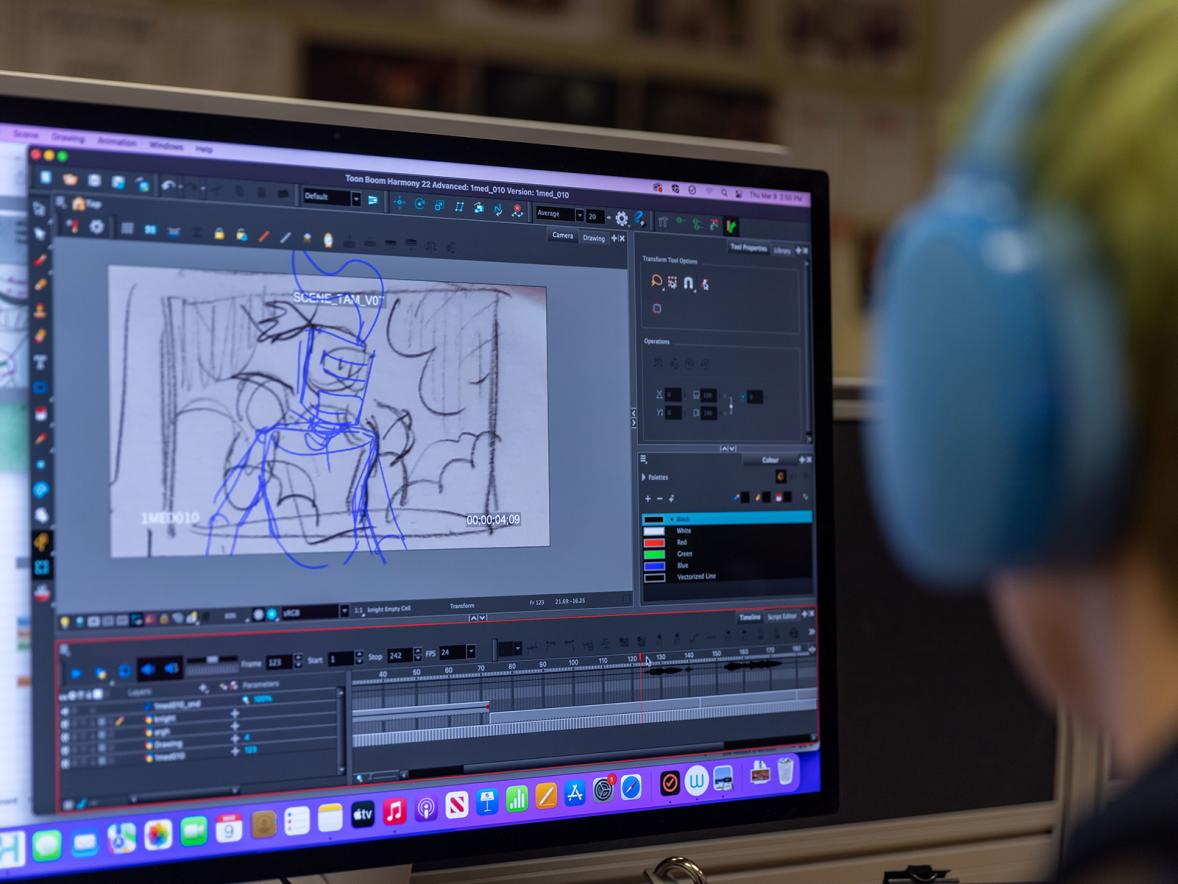Select the White colour swatch
The height and width of the screenshot is (884, 1178).
point(654,531)
